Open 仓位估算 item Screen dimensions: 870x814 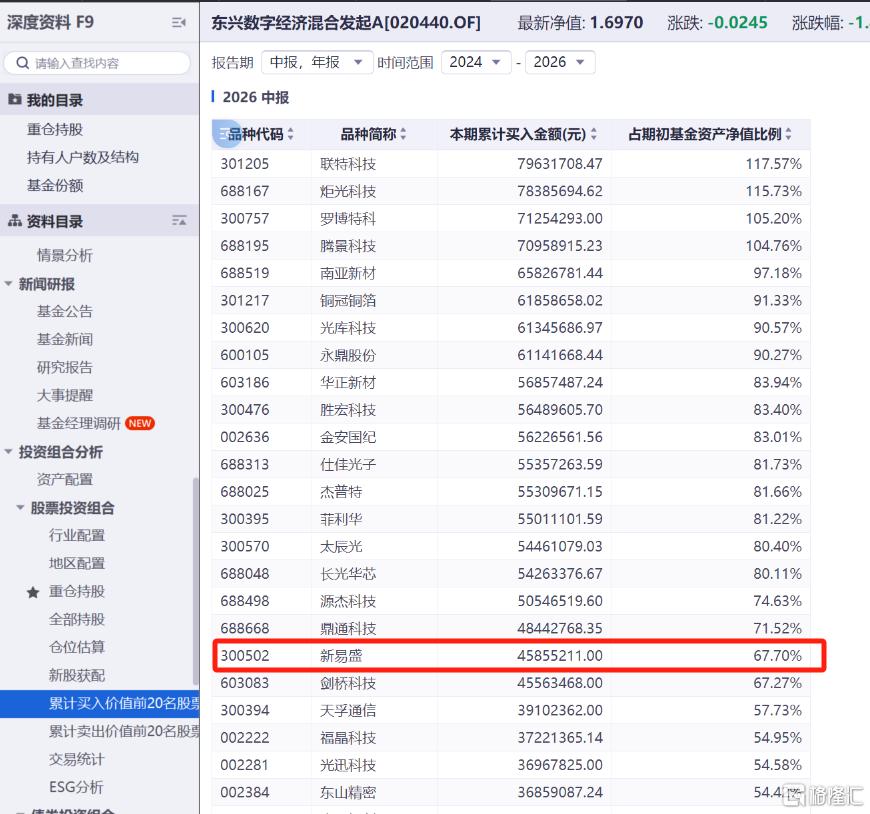[77, 647]
